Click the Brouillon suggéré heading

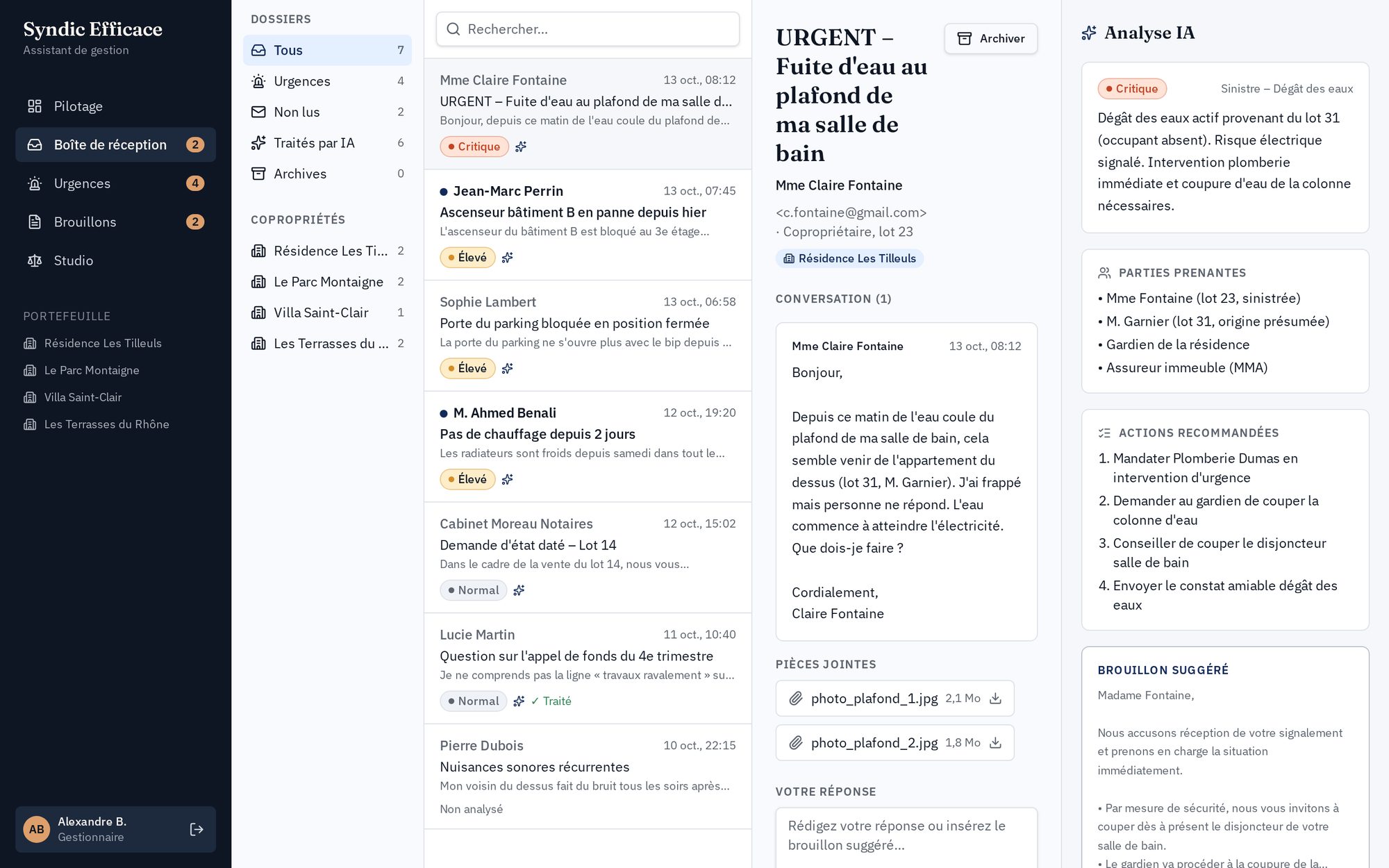pyautogui.click(x=1163, y=670)
